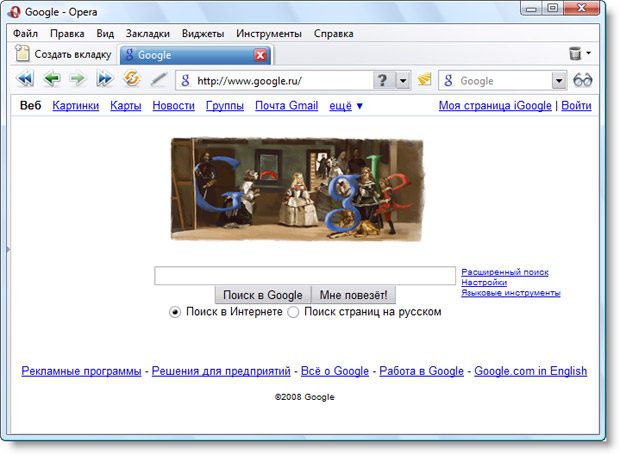Open the Вид menu

(105, 34)
